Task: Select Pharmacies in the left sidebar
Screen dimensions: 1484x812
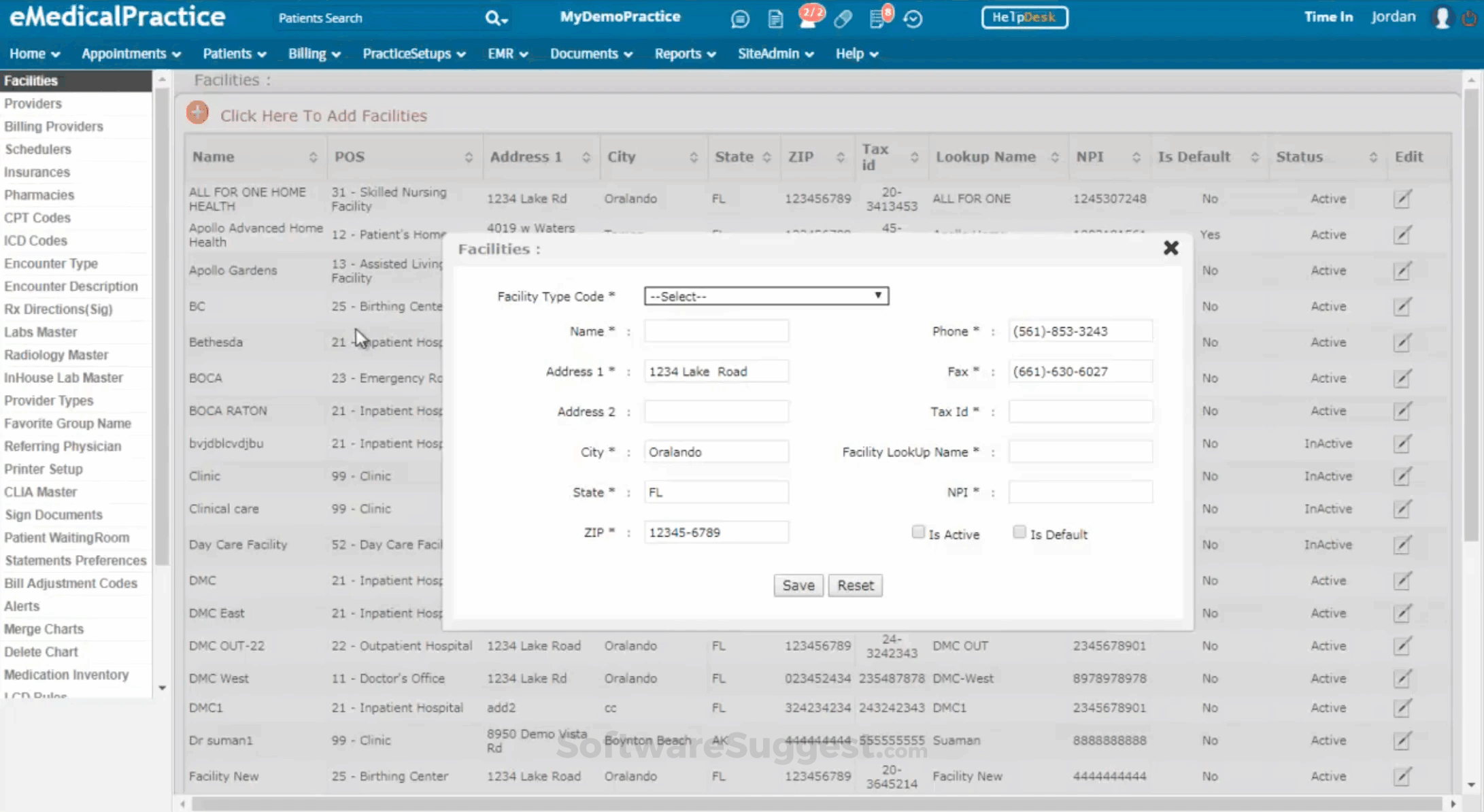Action: pos(39,194)
